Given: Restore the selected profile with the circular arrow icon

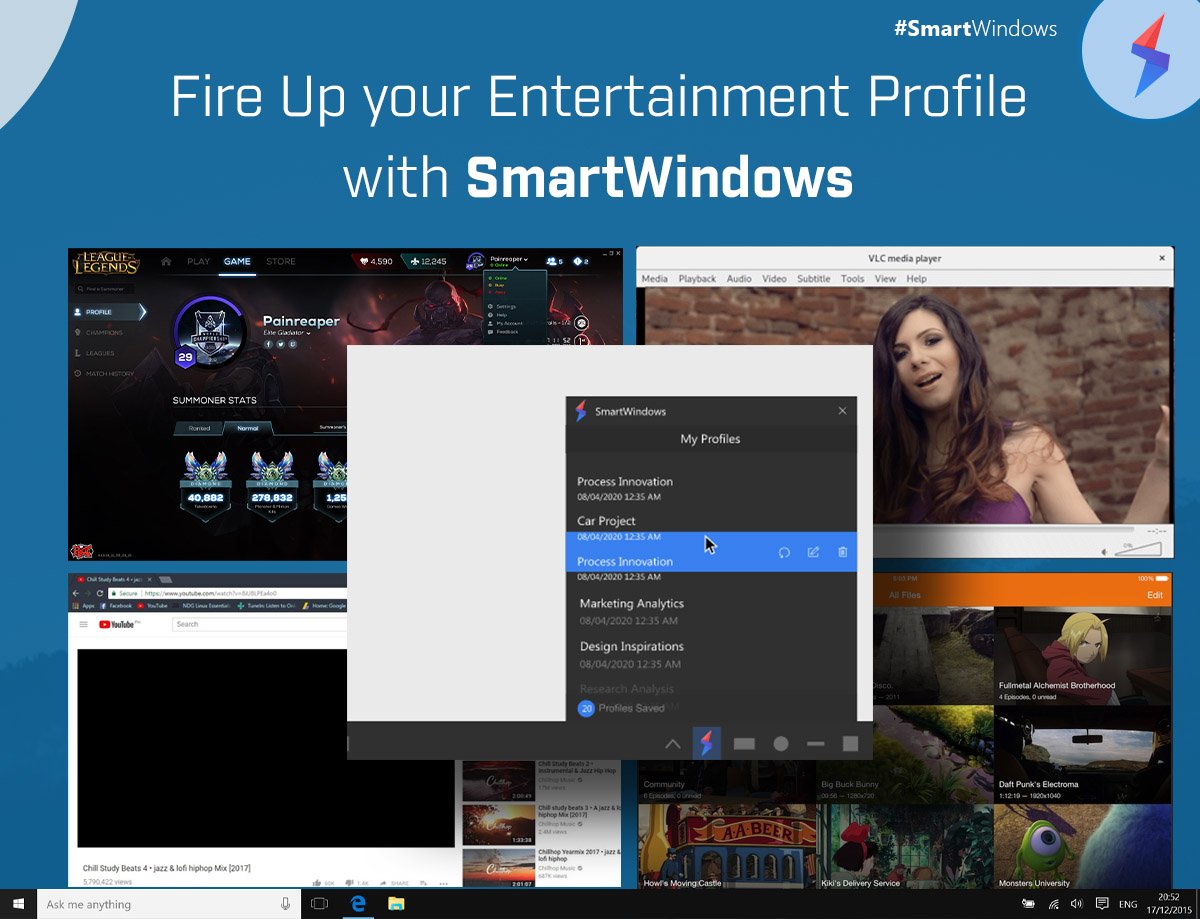Looking at the screenshot, I should 783,552.
